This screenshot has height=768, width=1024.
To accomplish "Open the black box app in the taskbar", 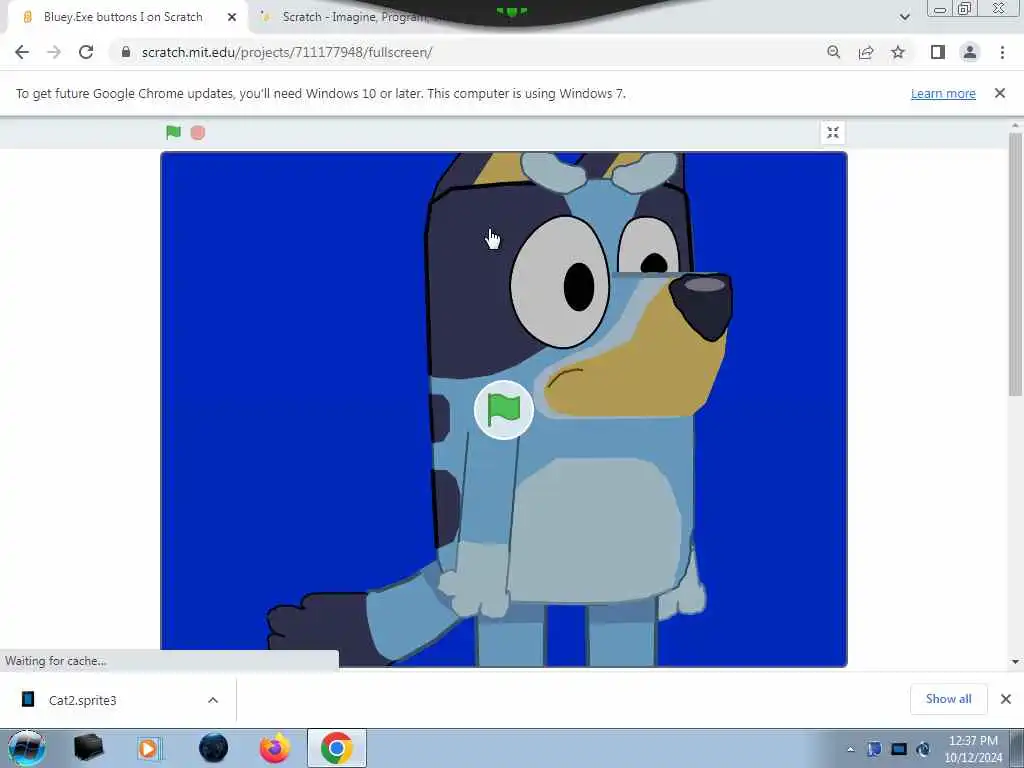I will pos(89,748).
